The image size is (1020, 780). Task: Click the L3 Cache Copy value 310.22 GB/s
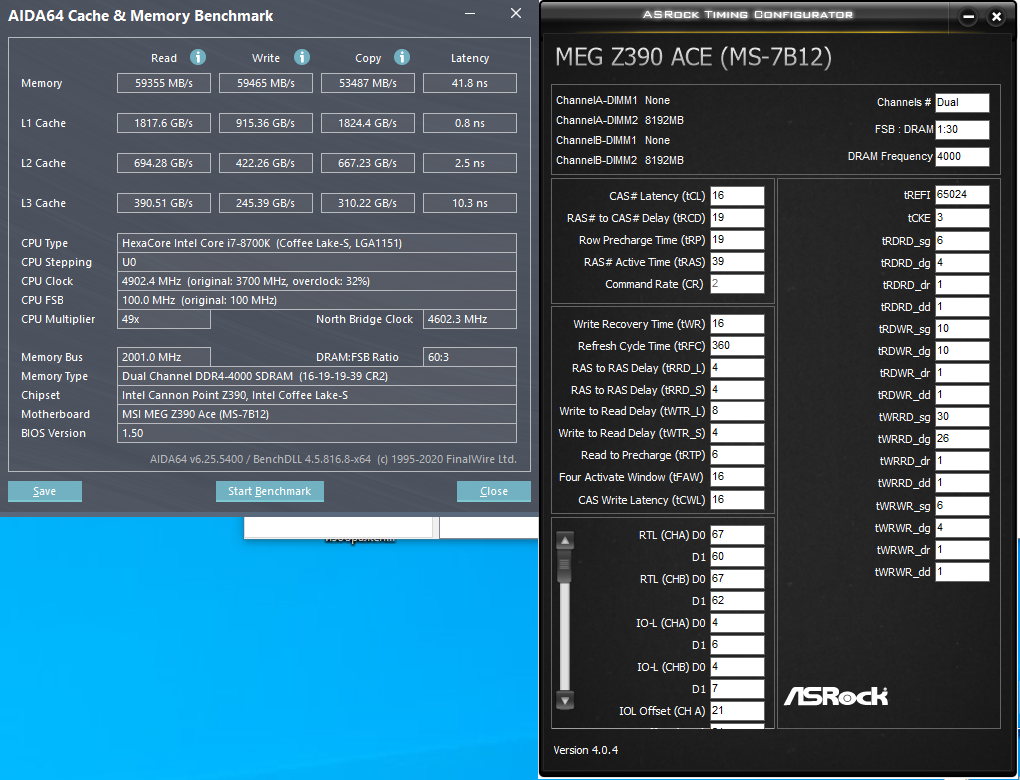(368, 203)
